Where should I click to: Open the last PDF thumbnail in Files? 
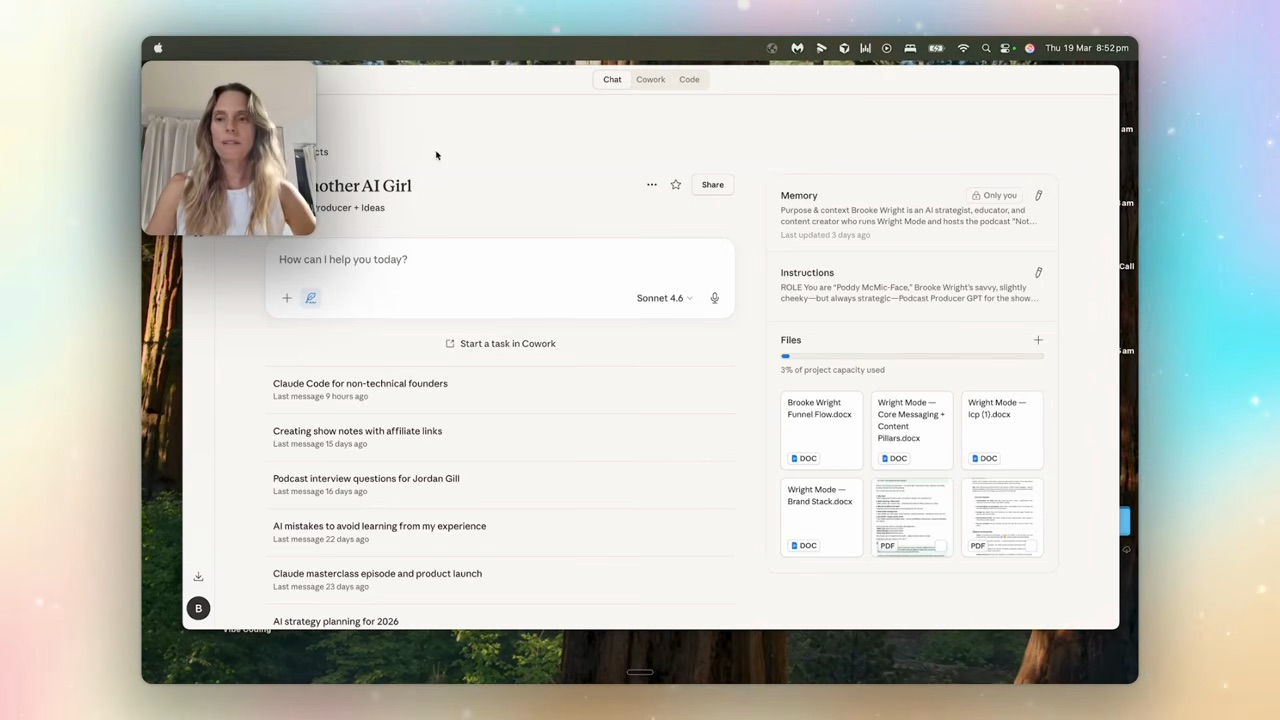pyautogui.click(x=1002, y=517)
